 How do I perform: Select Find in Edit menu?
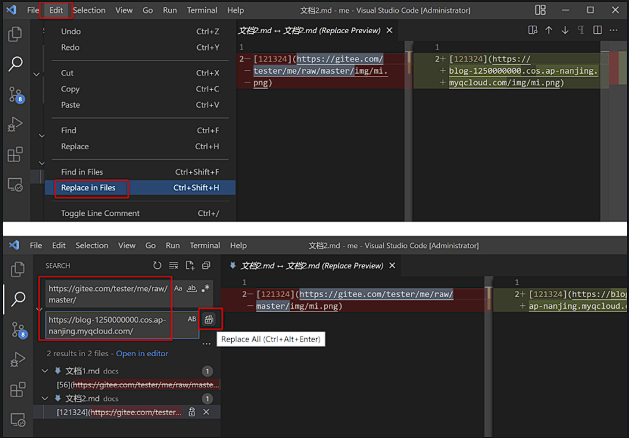tap(140, 130)
